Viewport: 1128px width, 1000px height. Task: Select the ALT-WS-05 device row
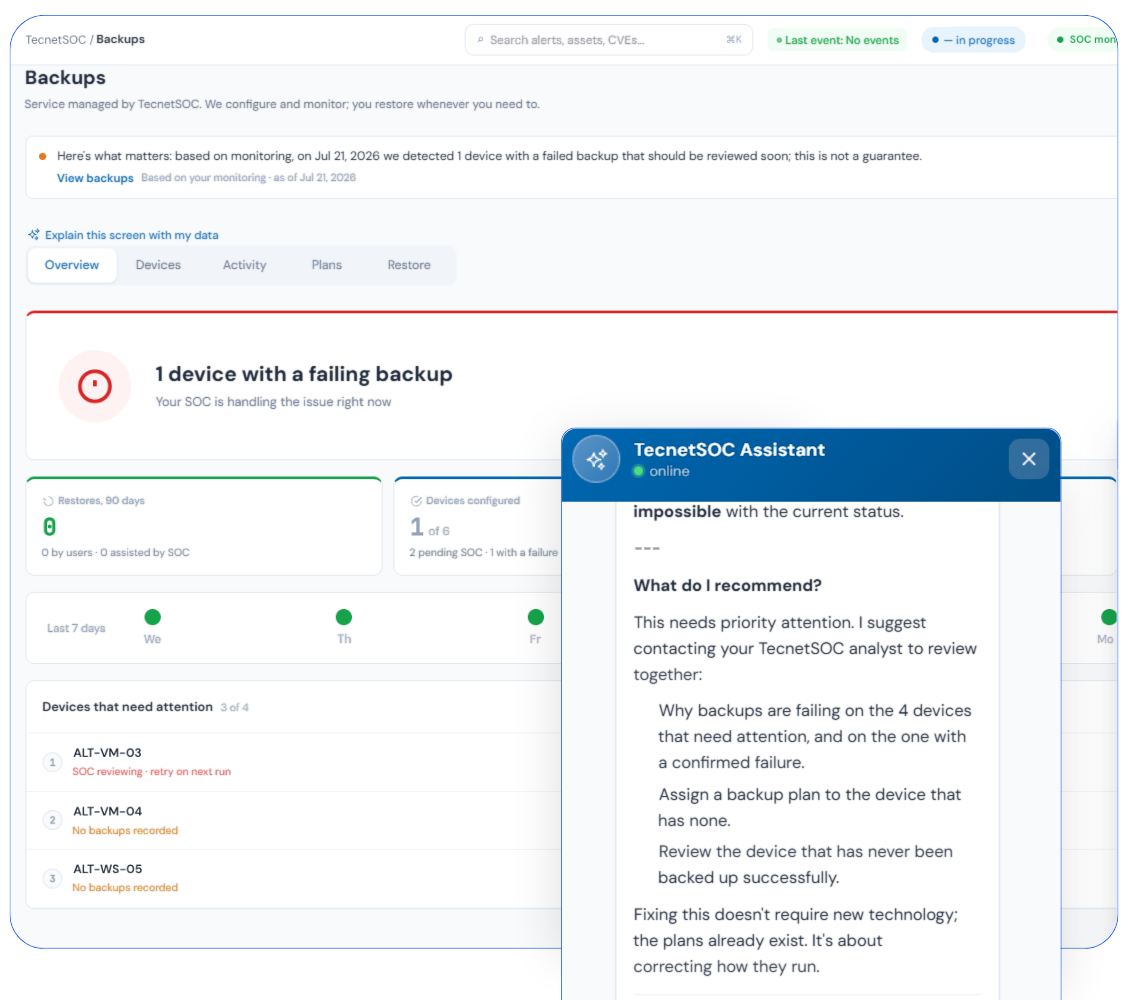tap(294, 878)
